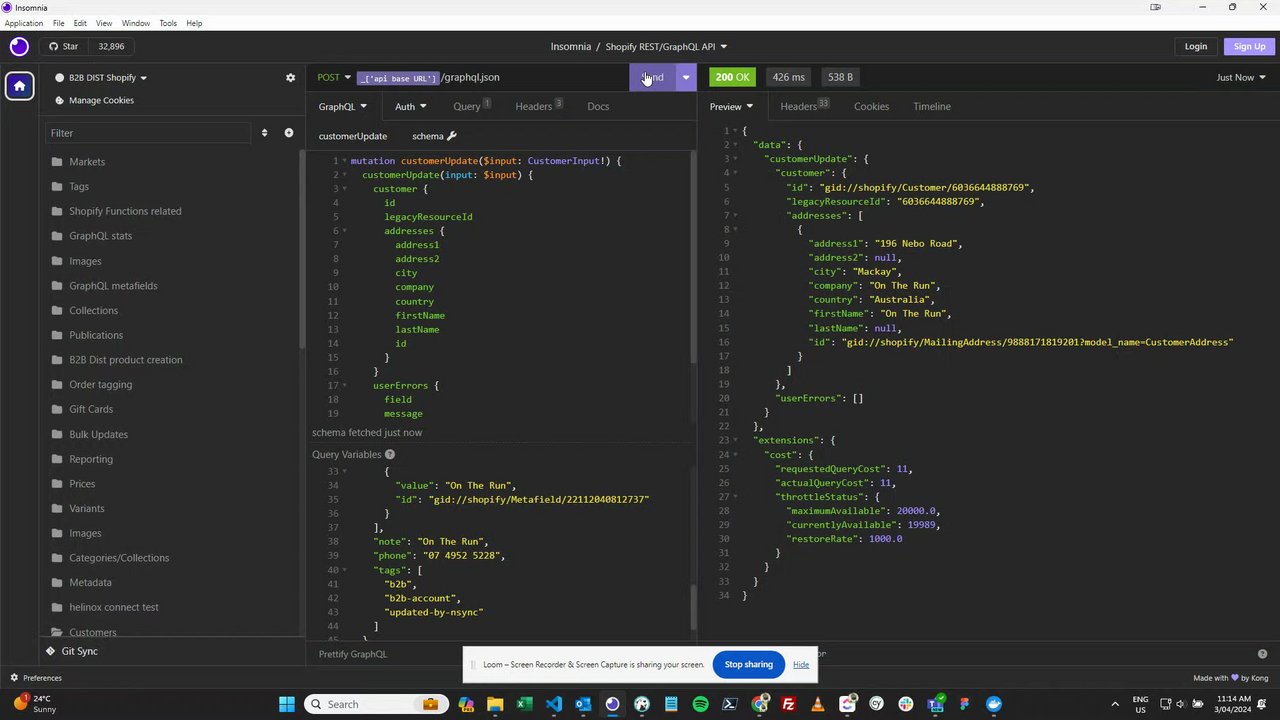Fold the mutation customerUpdate line in the editor

click(344, 161)
